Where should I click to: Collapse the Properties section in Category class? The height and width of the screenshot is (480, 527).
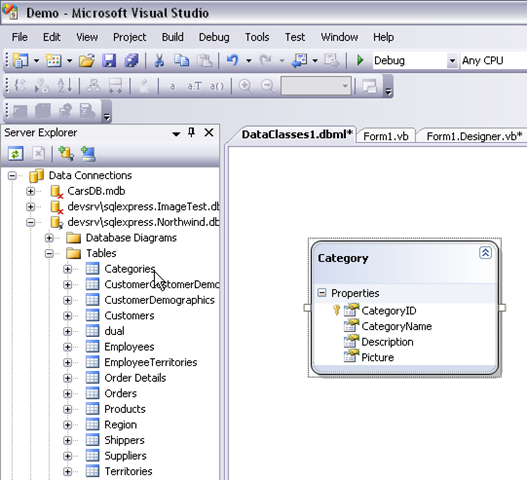[322, 292]
